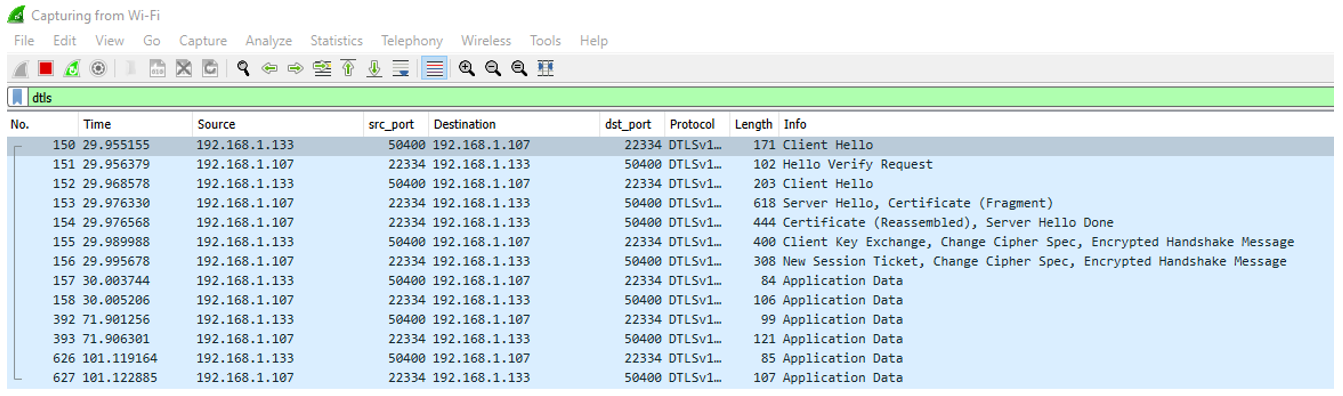This screenshot has width=1343, height=396.
Task: Go to next packet in history (right arrow)
Action: pos(295,68)
